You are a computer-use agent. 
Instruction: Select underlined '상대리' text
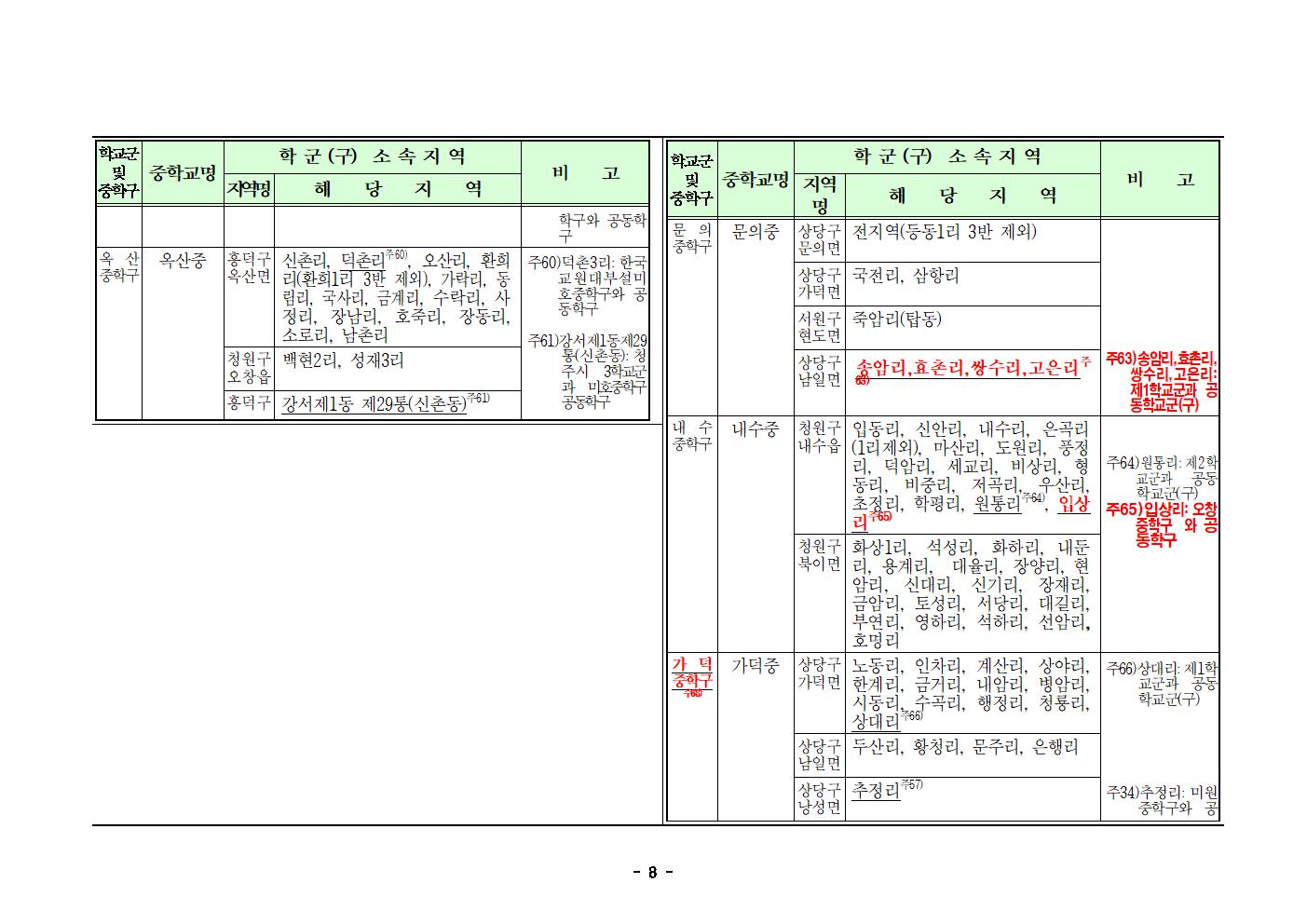[876, 721]
